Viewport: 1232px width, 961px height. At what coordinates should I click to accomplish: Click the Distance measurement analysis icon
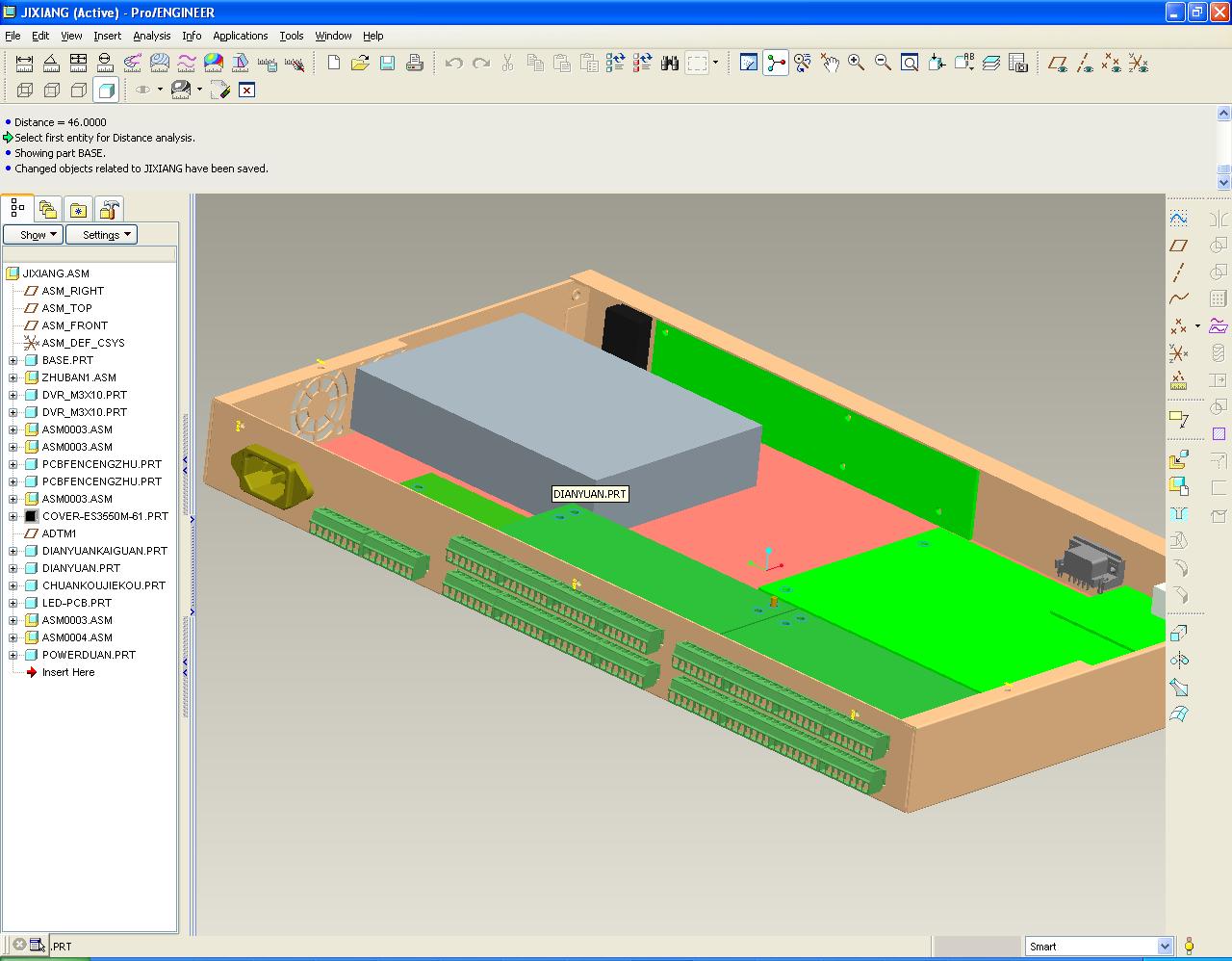coord(24,64)
